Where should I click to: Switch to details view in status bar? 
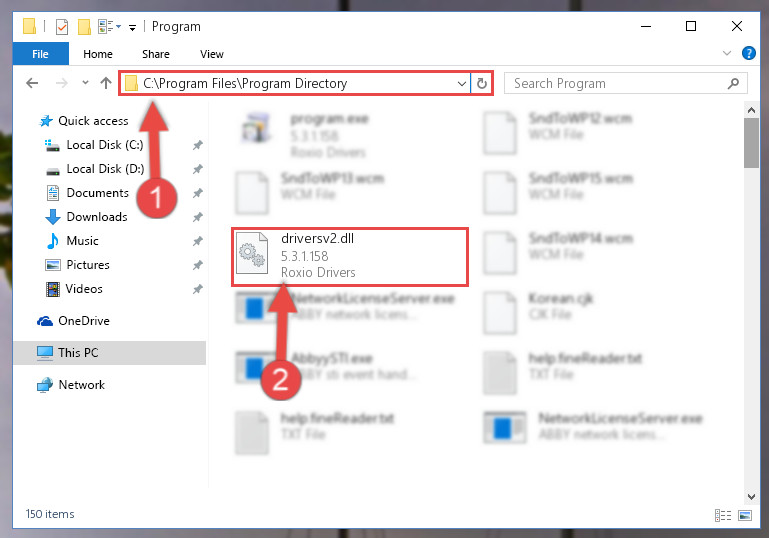click(x=723, y=515)
